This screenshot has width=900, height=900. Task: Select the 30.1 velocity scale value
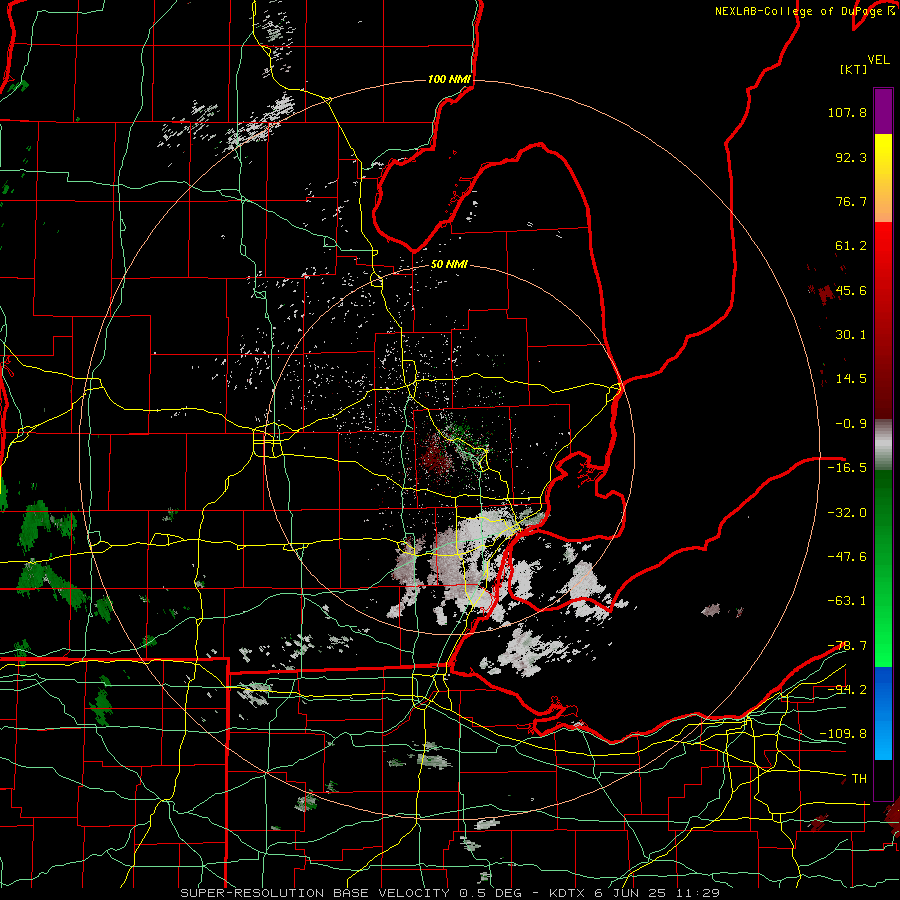[x=851, y=335]
